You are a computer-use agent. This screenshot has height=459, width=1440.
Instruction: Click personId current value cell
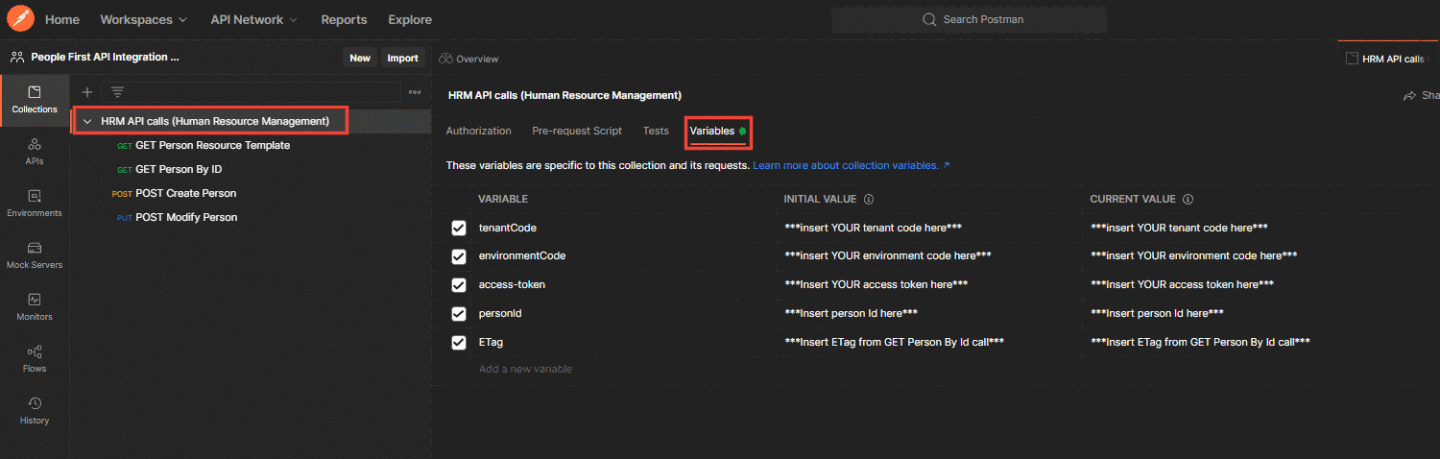(x=1157, y=313)
